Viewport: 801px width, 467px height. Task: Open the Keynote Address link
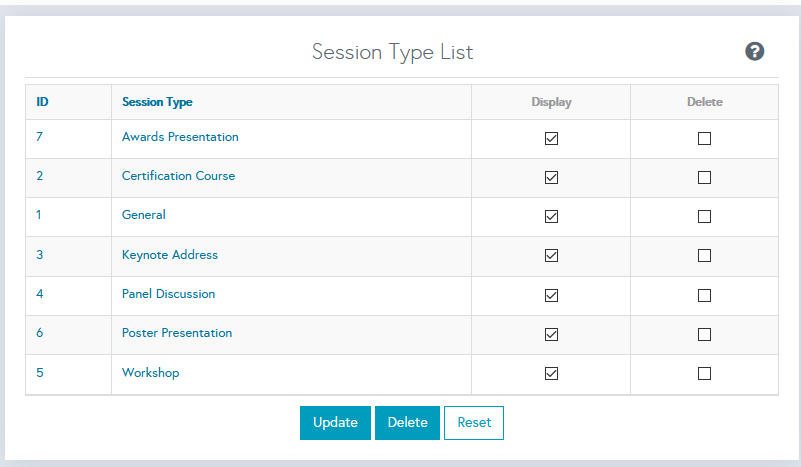[169, 255]
